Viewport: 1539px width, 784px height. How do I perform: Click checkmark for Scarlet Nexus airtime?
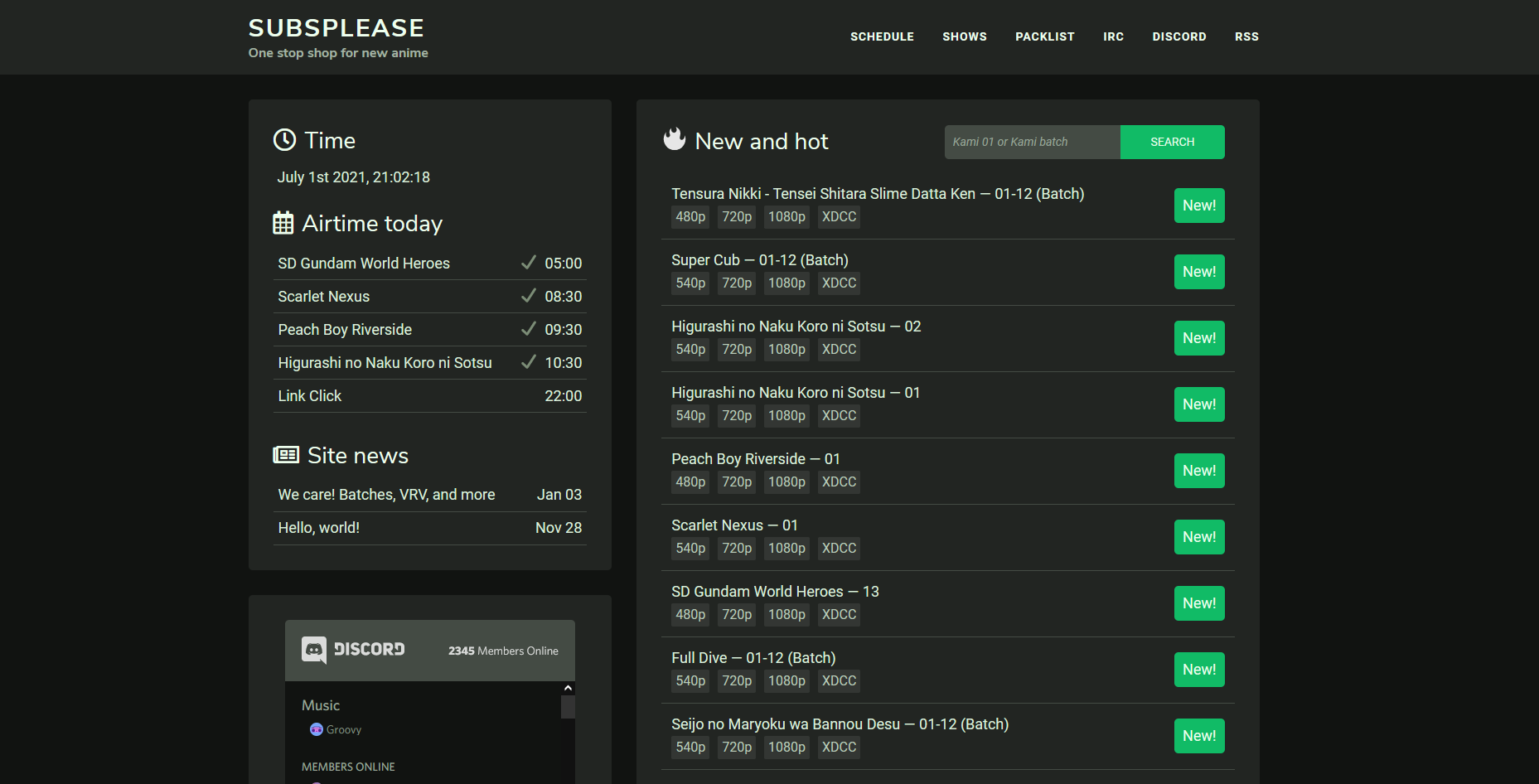[528, 296]
